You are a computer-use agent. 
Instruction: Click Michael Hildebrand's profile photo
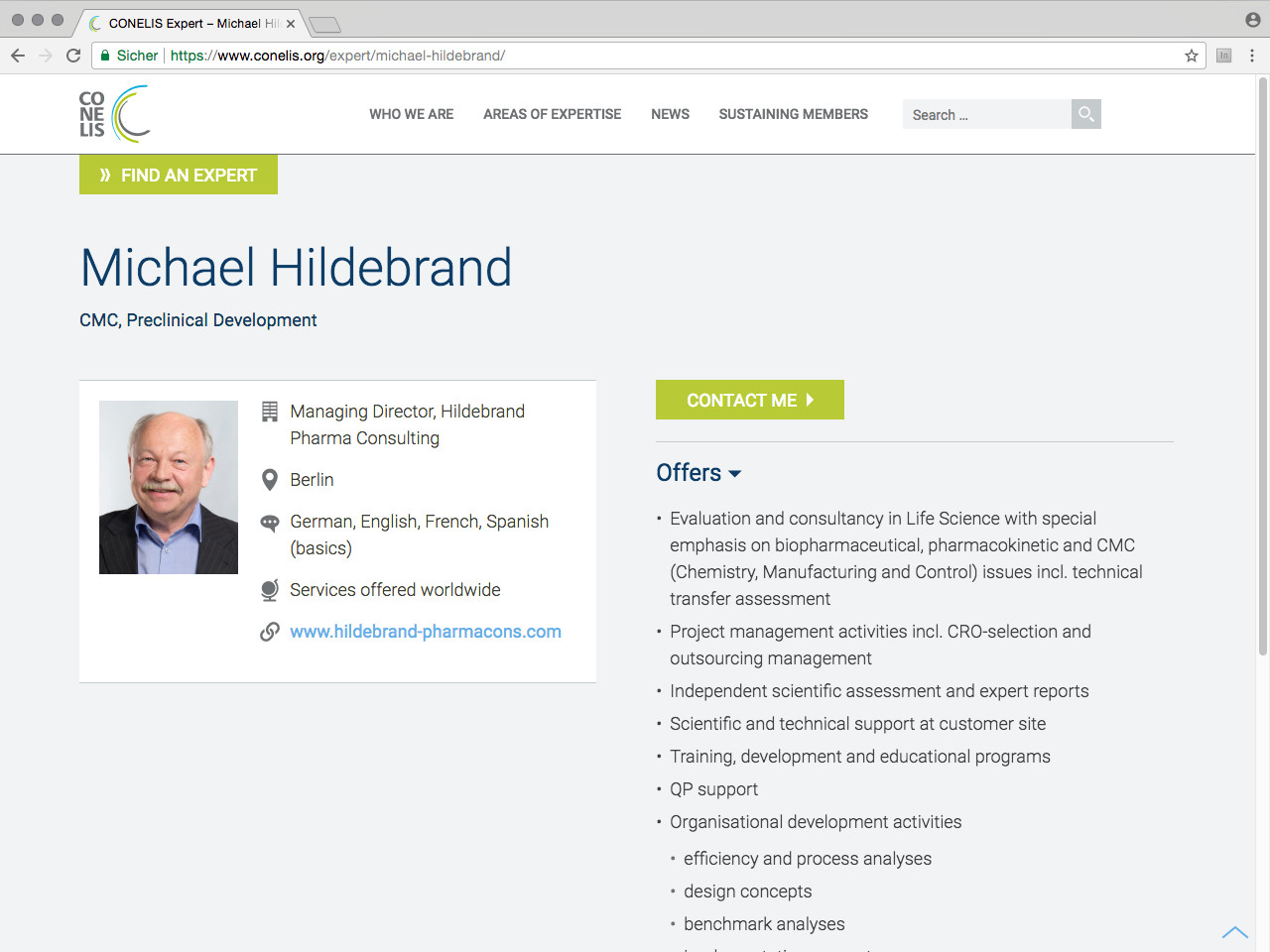(169, 487)
